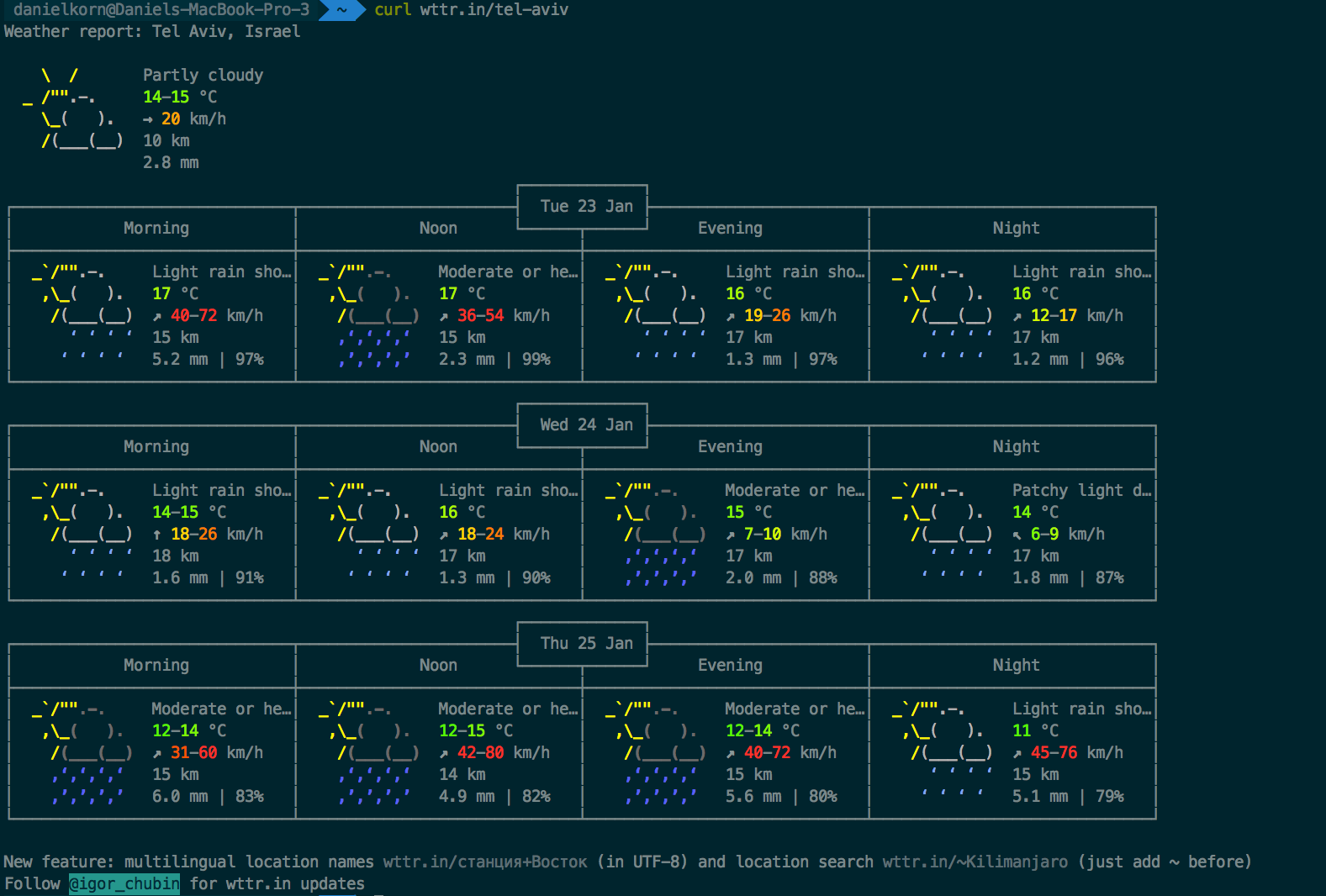
Task: Click Tue 23 Jan Night column header
Action: (1016, 228)
